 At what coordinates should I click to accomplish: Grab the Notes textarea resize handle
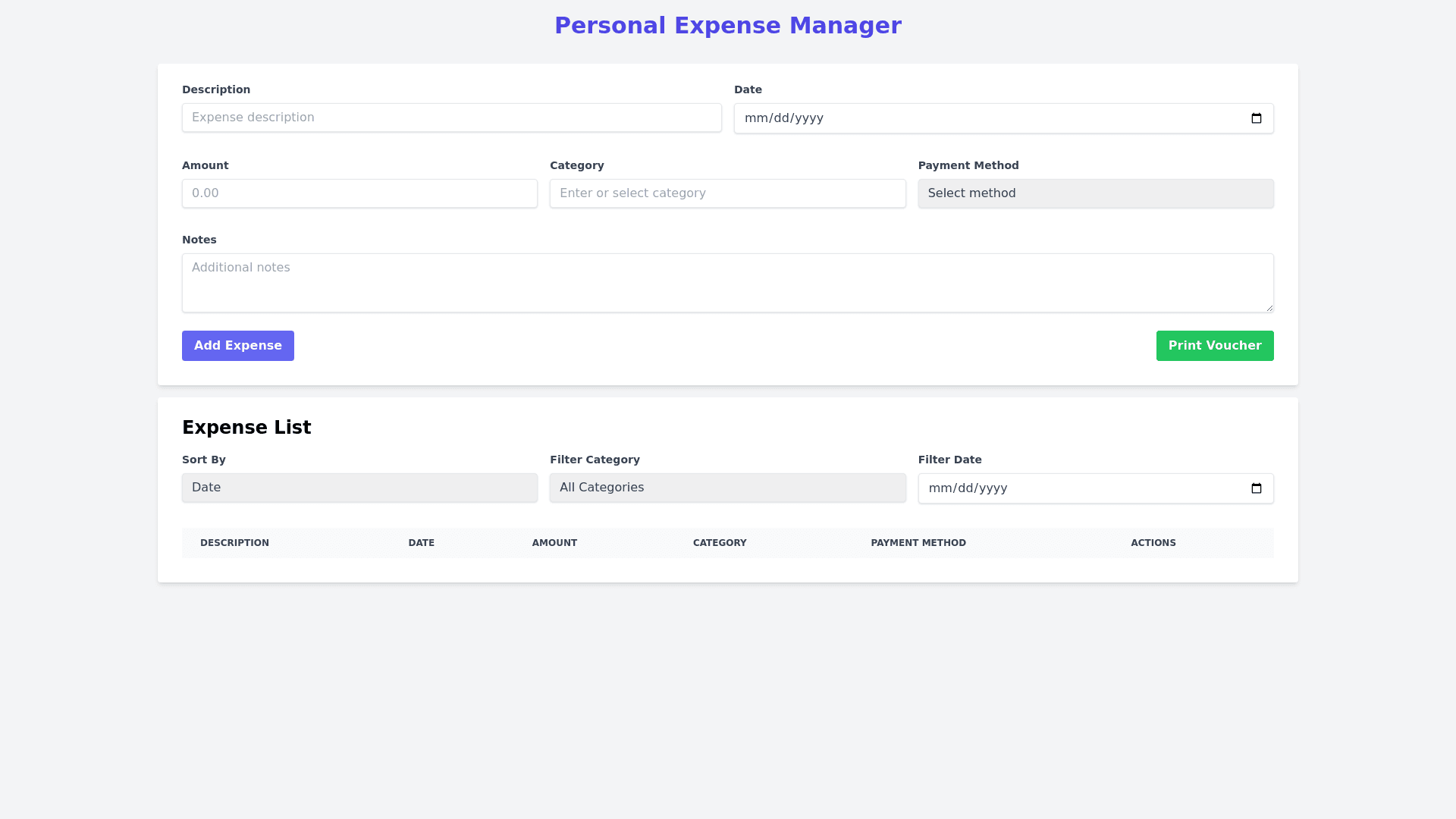pos(1269,307)
